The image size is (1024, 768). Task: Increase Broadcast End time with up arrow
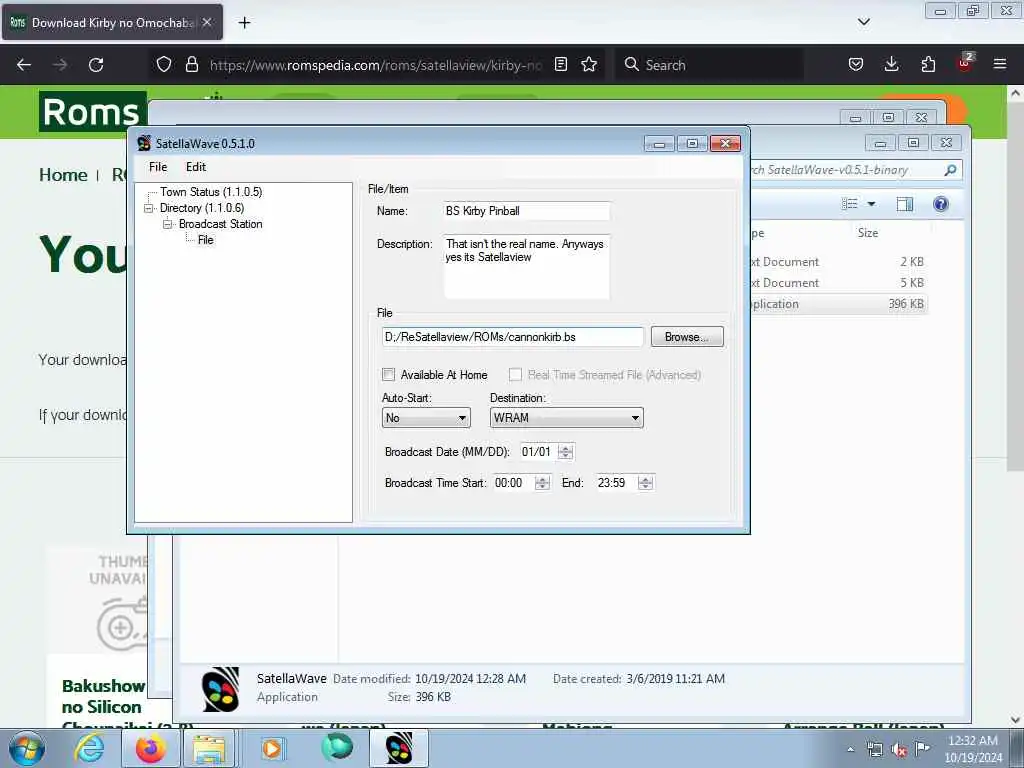[645, 479]
